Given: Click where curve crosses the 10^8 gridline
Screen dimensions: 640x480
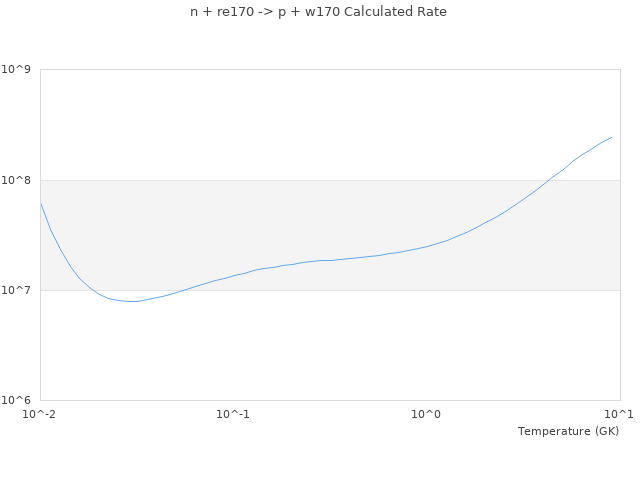Looking at the screenshot, I should [x=546, y=180].
